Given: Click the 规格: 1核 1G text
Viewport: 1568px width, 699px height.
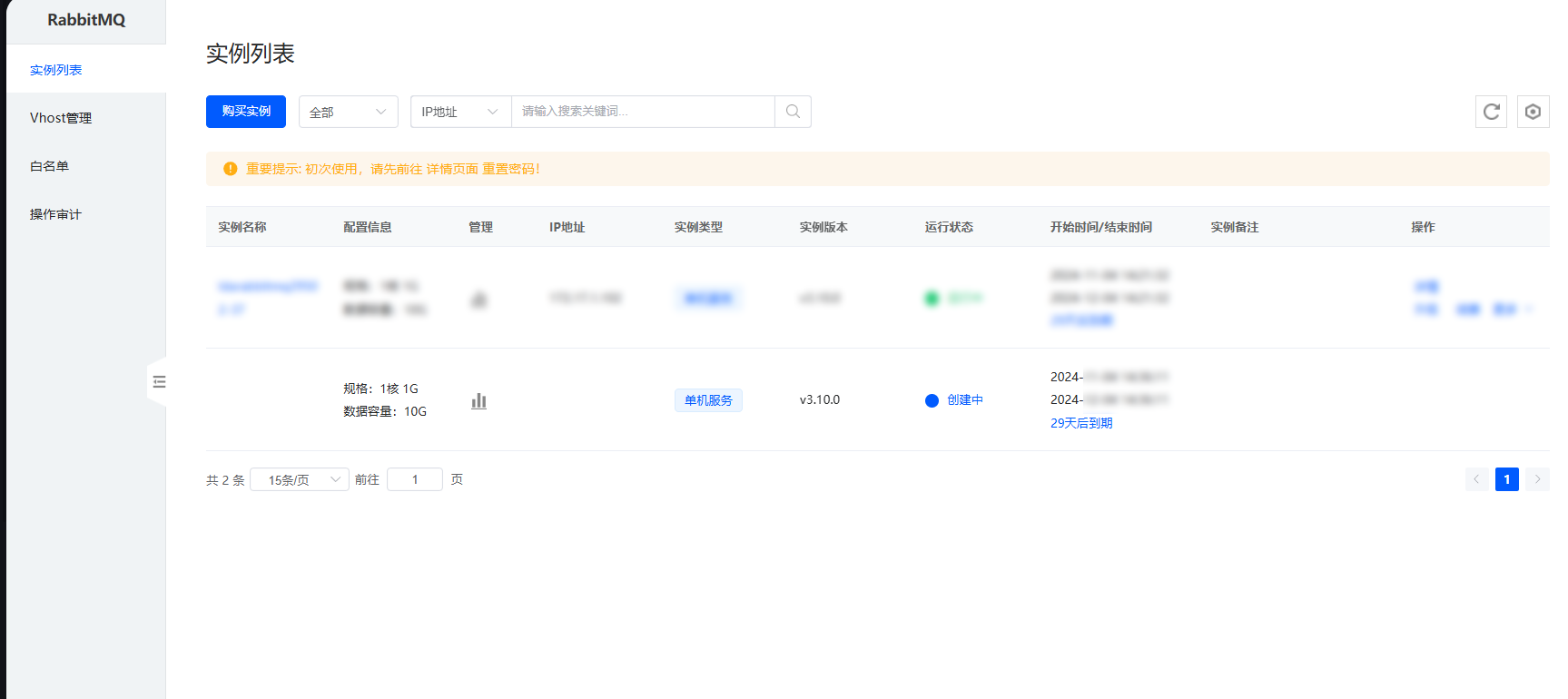Looking at the screenshot, I should [380, 389].
